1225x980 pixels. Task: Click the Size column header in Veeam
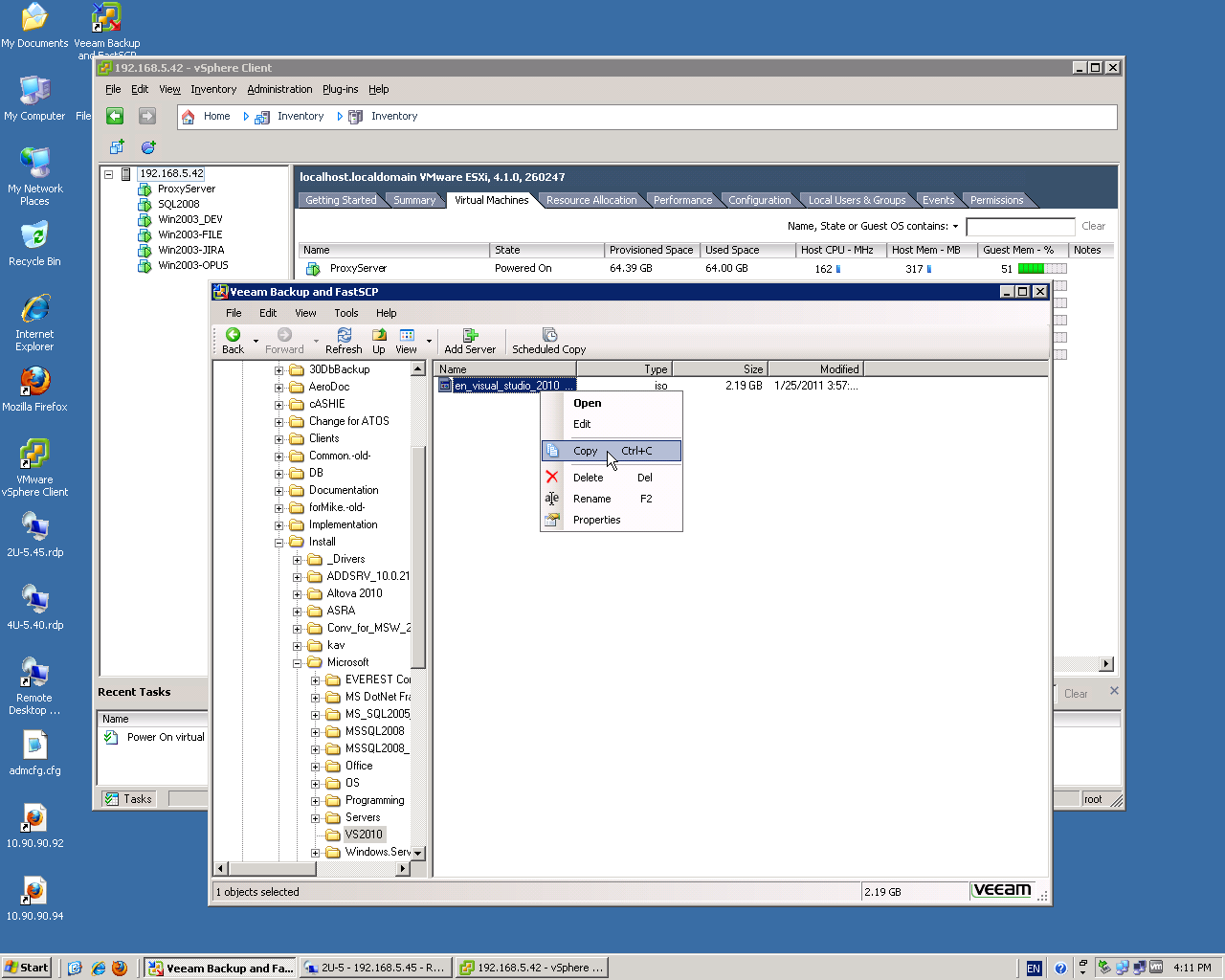pyautogui.click(x=720, y=369)
